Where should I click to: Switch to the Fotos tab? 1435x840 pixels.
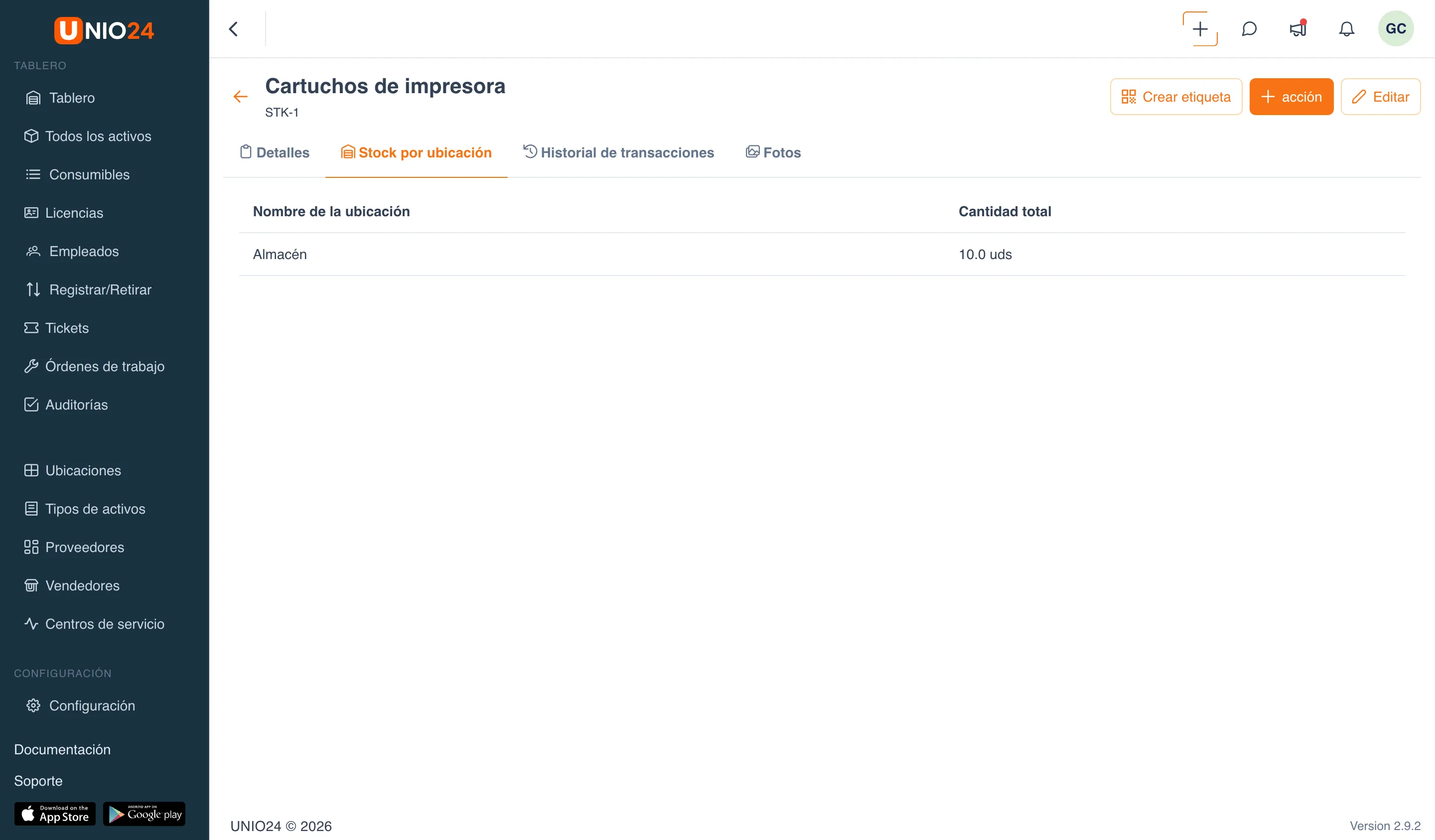(x=773, y=152)
